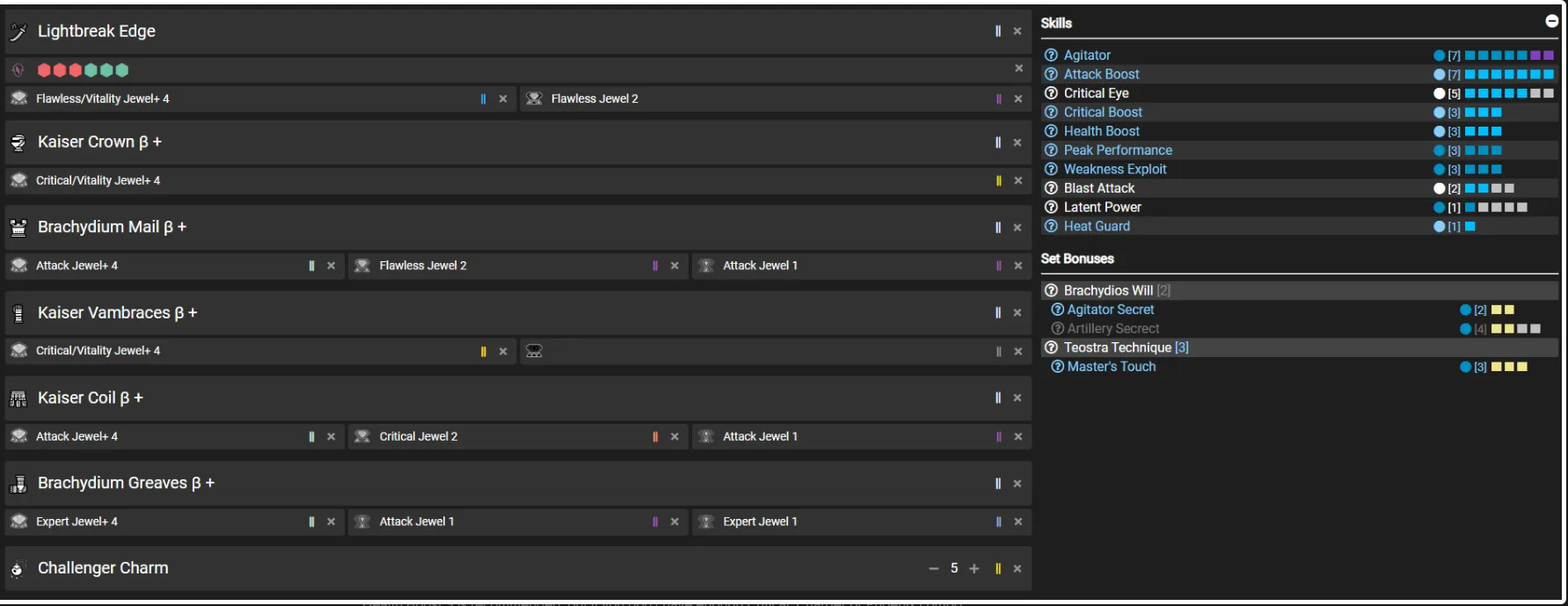Open the Master's Touch set bonus link

pyautogui.click(x=1112, y=367)
